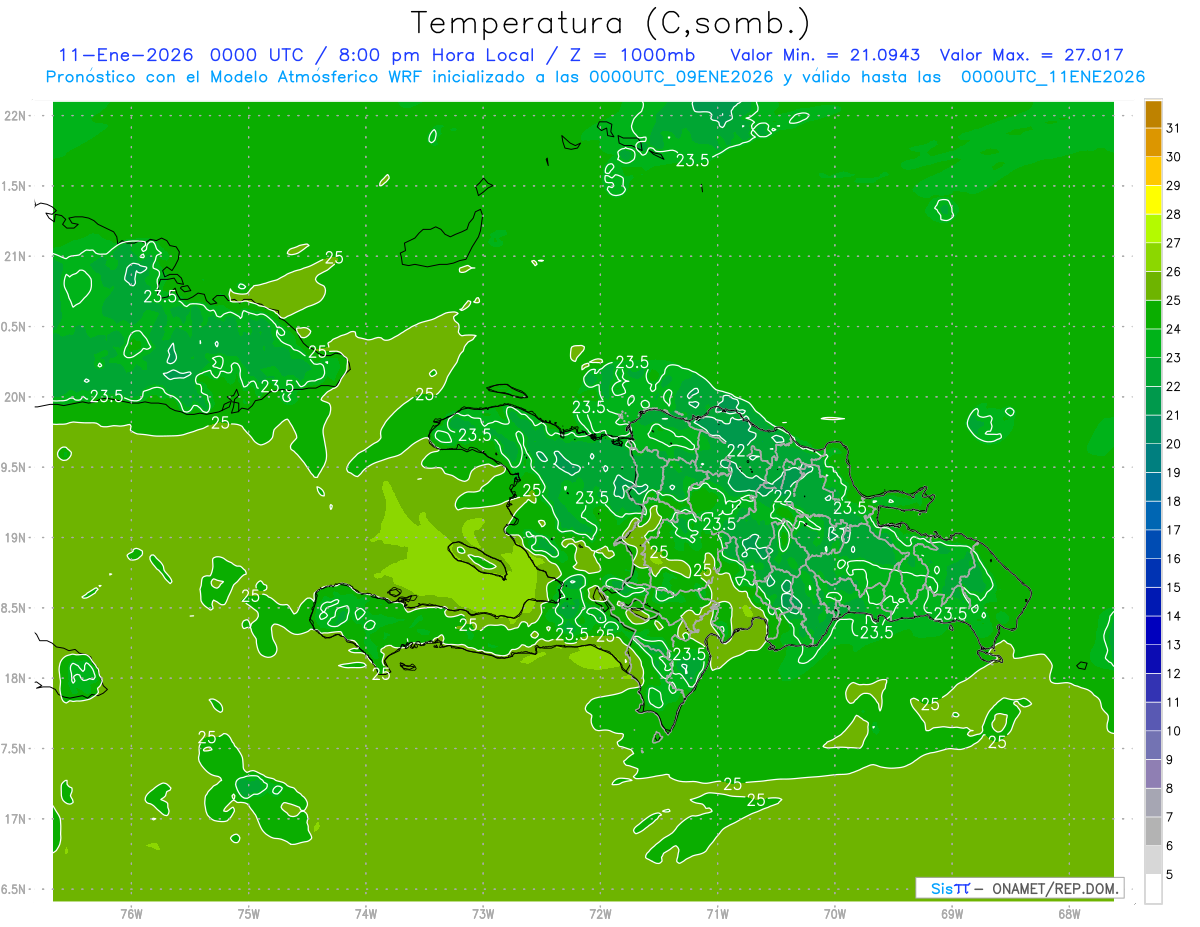Click the "68W" longitude axis label
Viewport: 1200px width, 927px height.
[1069, 913]
